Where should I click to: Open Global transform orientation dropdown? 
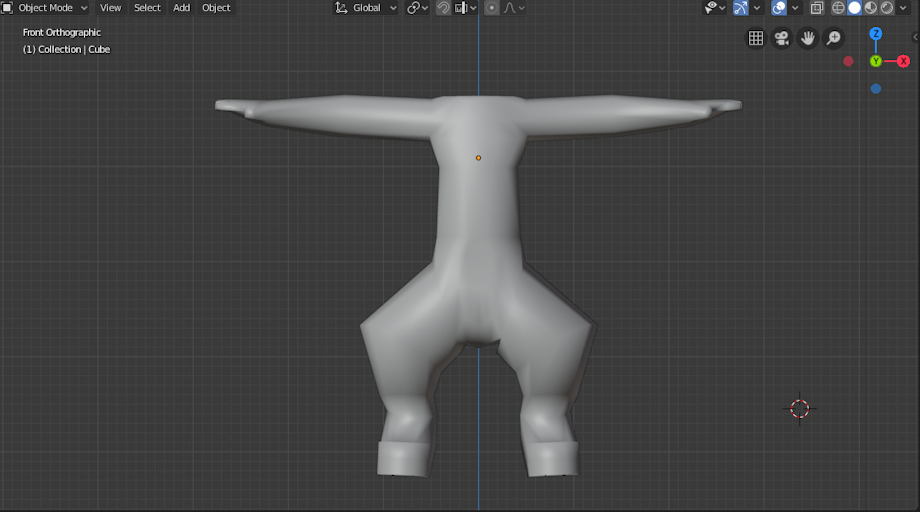pos(366,8)
